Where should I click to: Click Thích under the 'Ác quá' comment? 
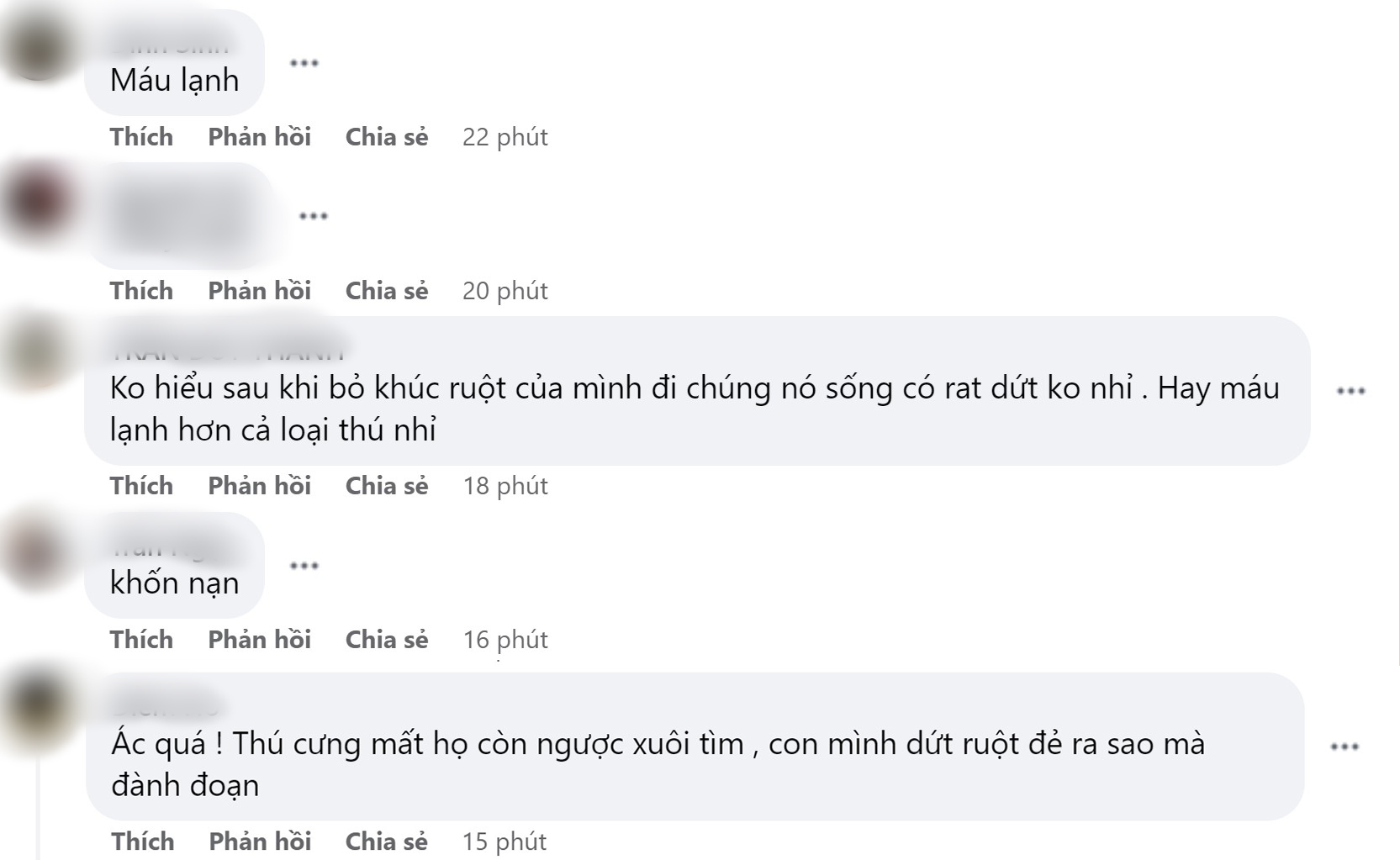(142, 842)
